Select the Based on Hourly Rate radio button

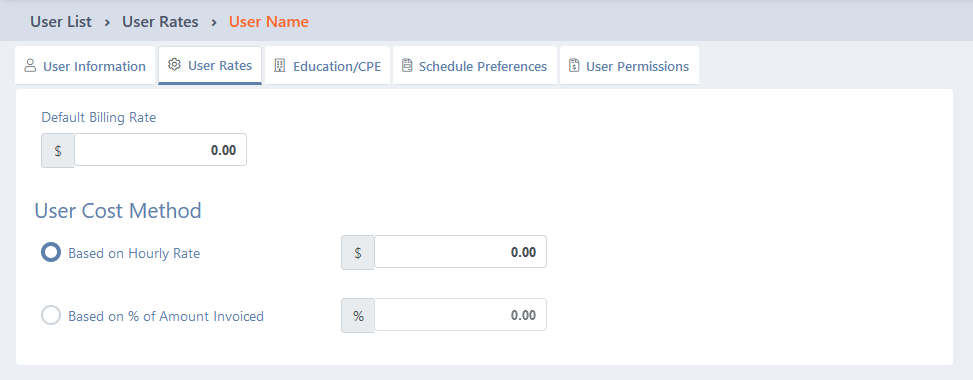(51, 252)
